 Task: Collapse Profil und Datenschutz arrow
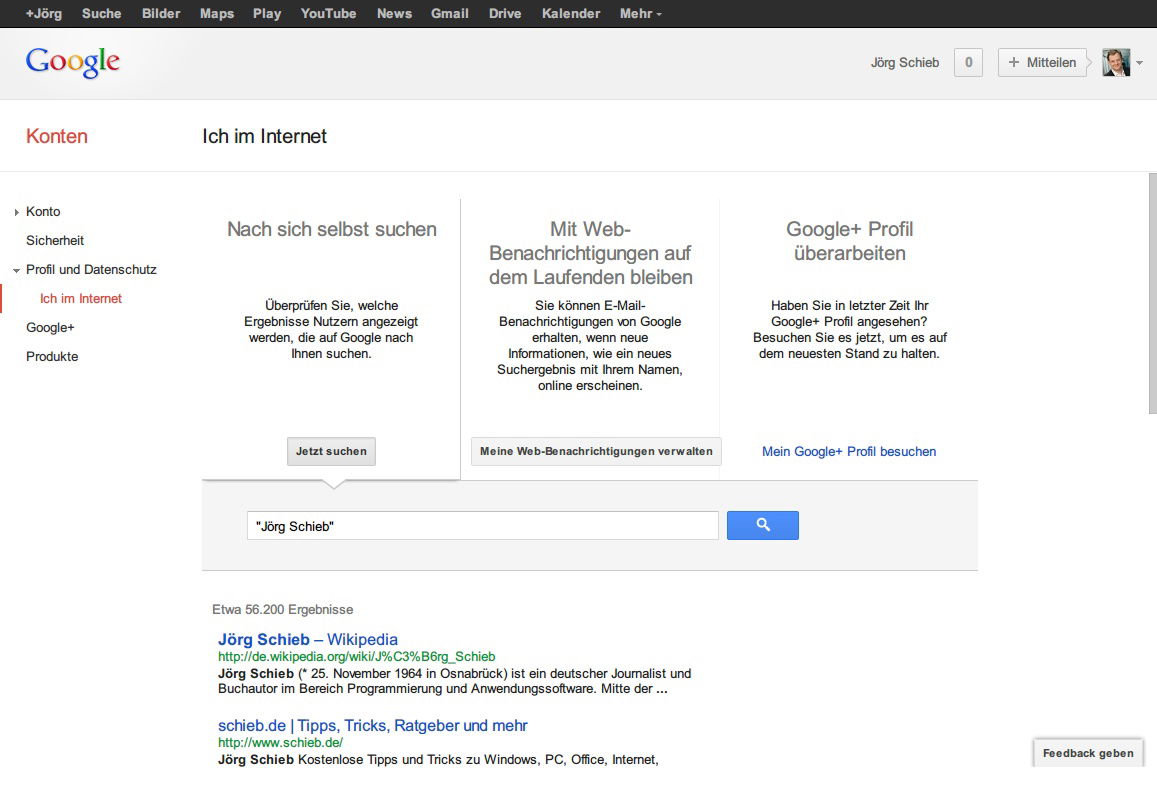point(16,270)
